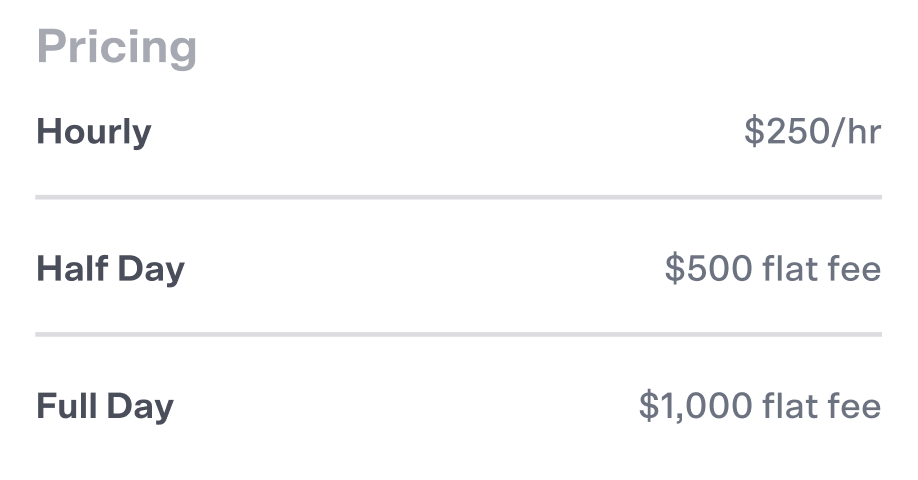The width and height of the screenshot is (918, 480).
Task: Click the divider line below Hourly row
Action: 458,198
